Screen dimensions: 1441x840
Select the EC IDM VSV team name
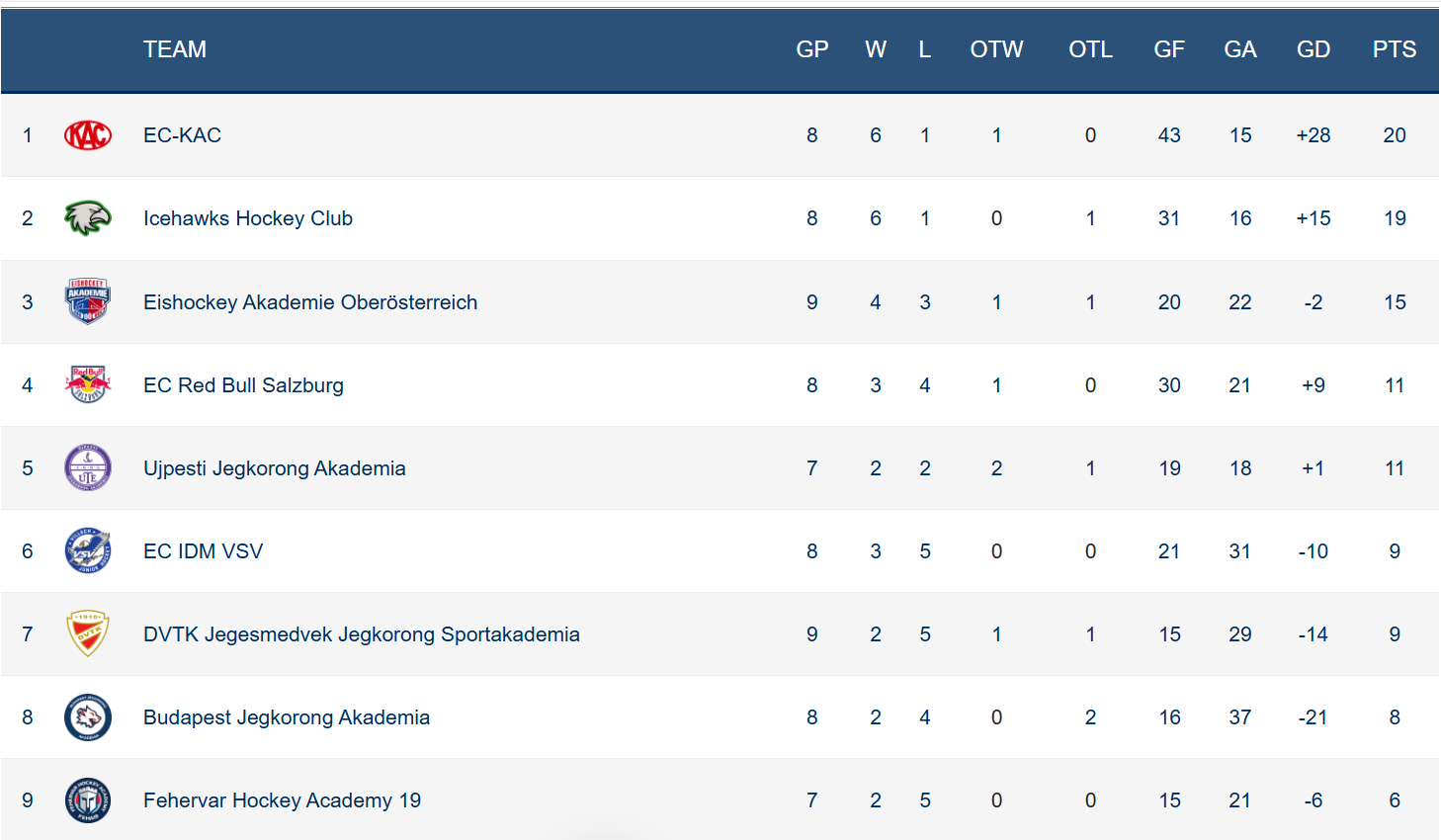(x=204, y=551)
